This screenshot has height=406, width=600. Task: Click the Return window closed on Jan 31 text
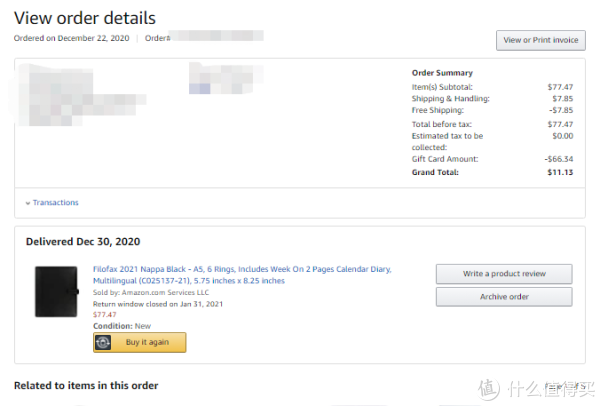(x=158, y=304)
